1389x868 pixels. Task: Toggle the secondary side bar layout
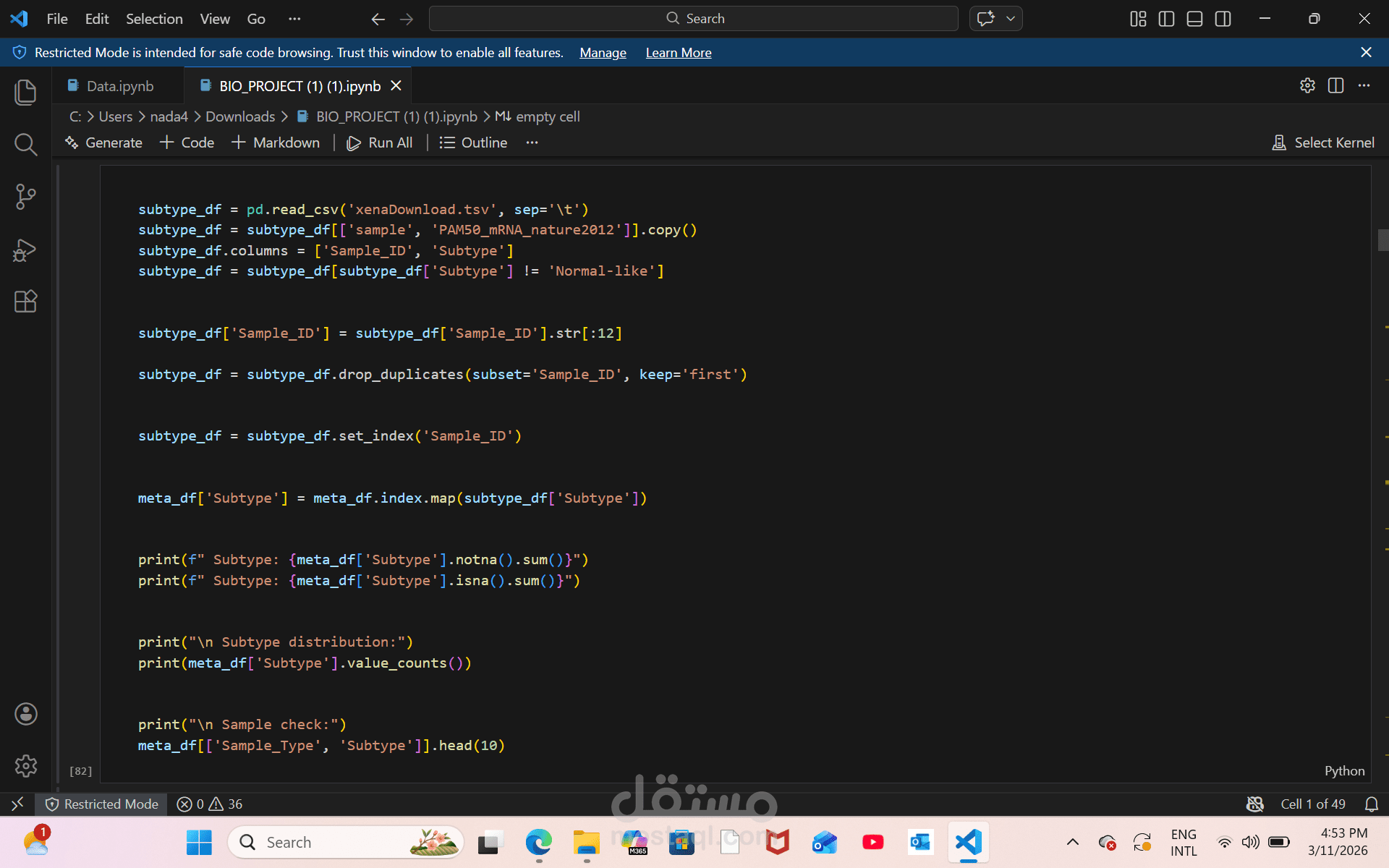tap(1223, 19)
